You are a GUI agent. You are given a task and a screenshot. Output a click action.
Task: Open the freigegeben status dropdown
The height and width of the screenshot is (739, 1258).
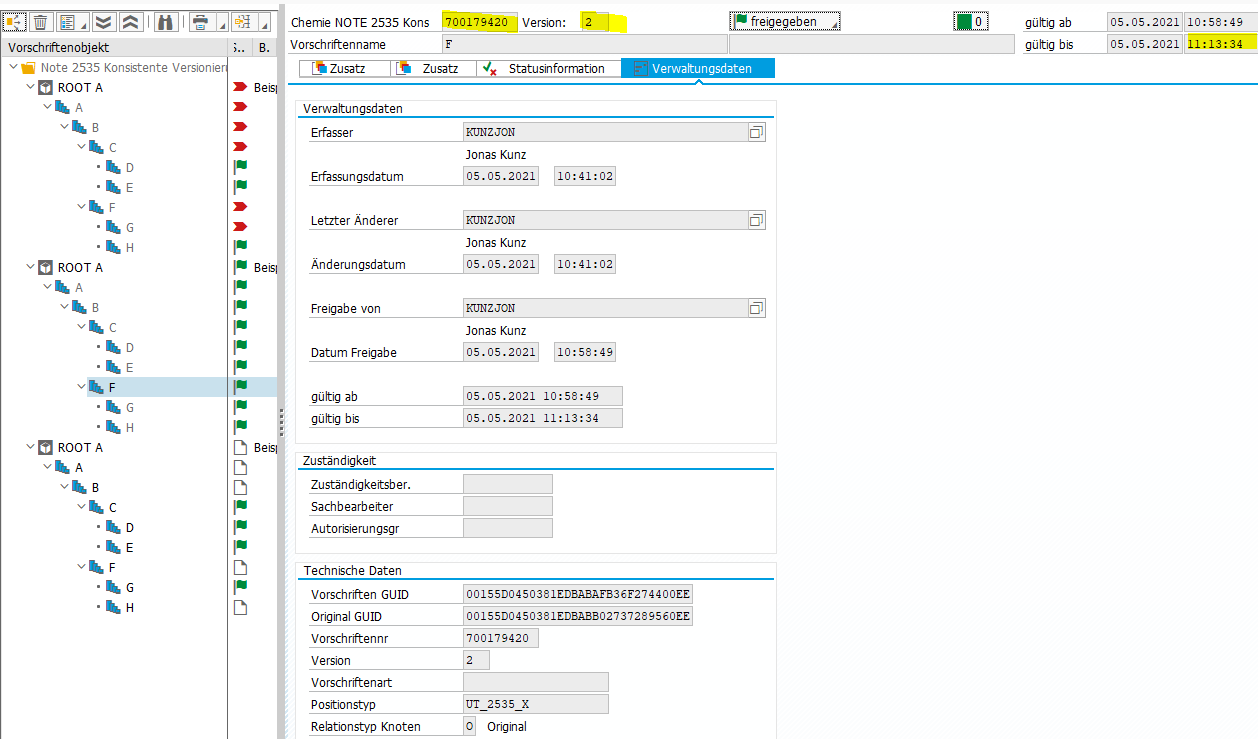point(786,22)
